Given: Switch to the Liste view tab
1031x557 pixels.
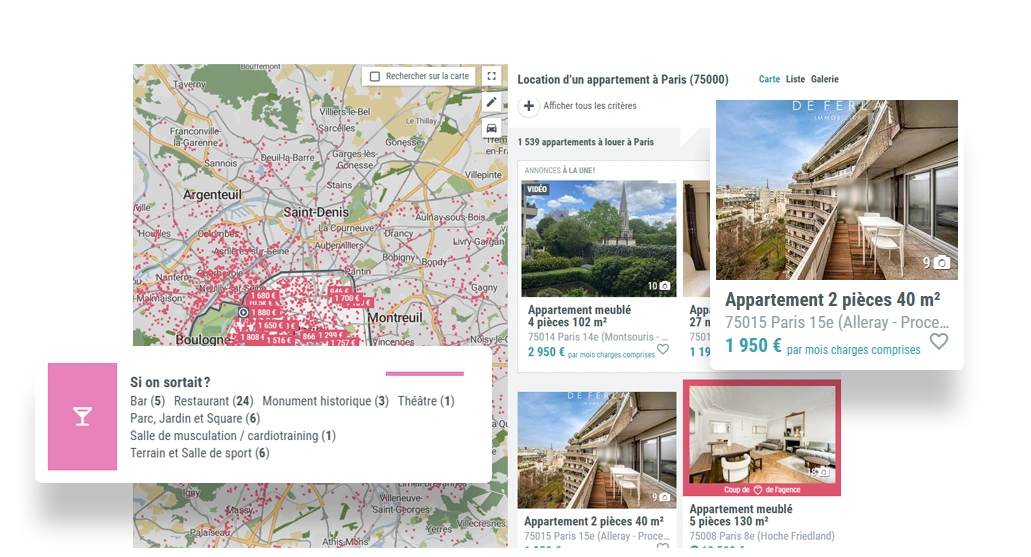Looking at the screenshot, I should point(795,79).
